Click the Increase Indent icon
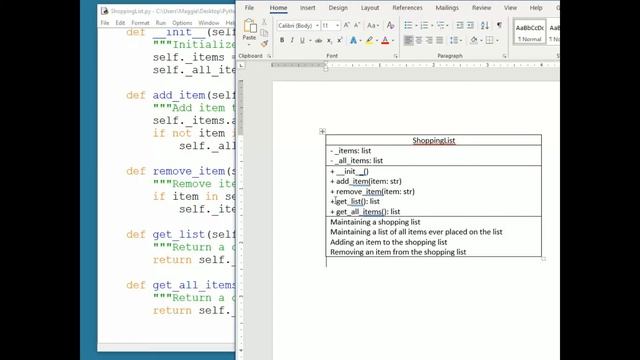The image size is (640, 360). coord(470,25)
